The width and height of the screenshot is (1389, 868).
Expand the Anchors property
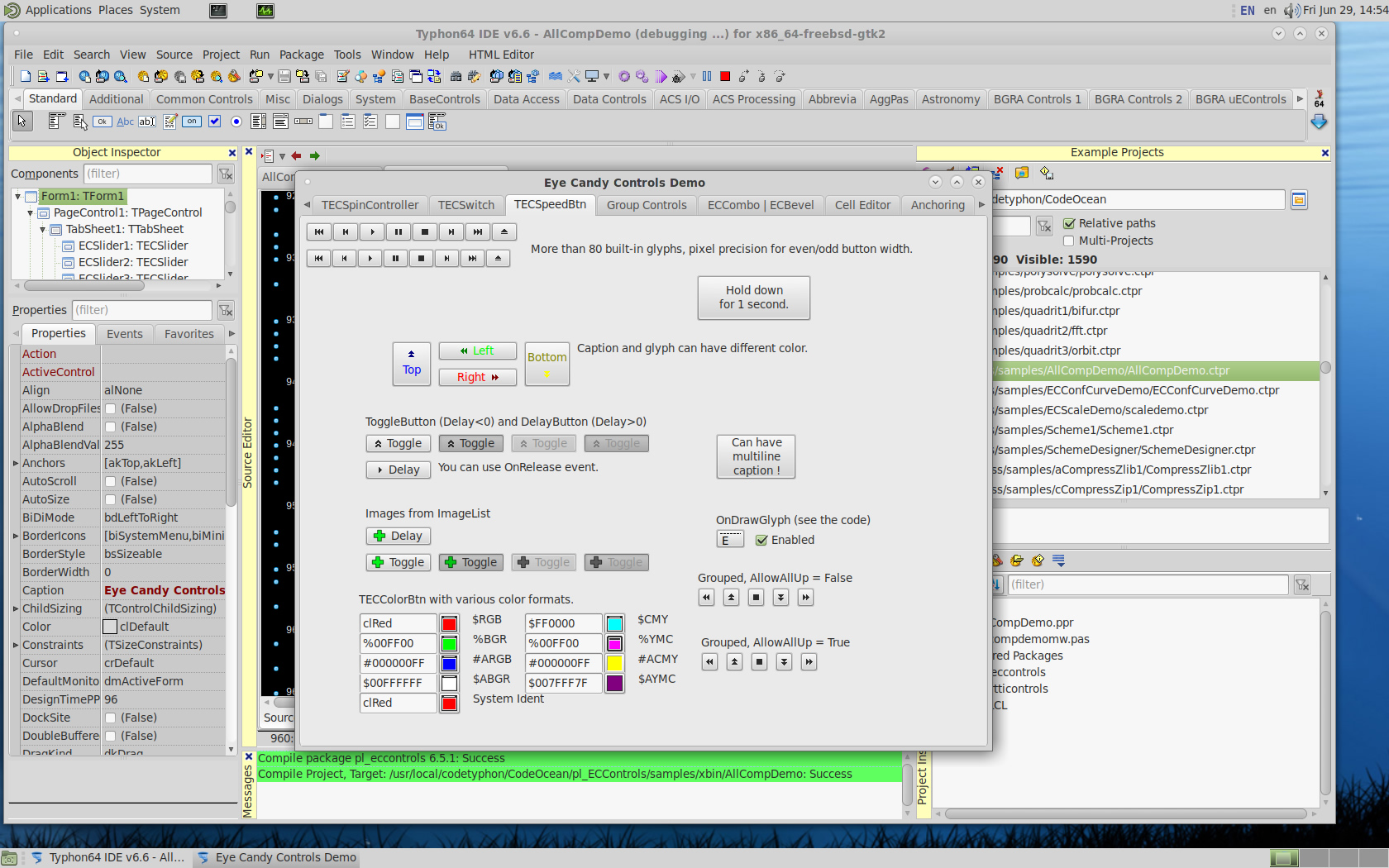pos(16,463)
